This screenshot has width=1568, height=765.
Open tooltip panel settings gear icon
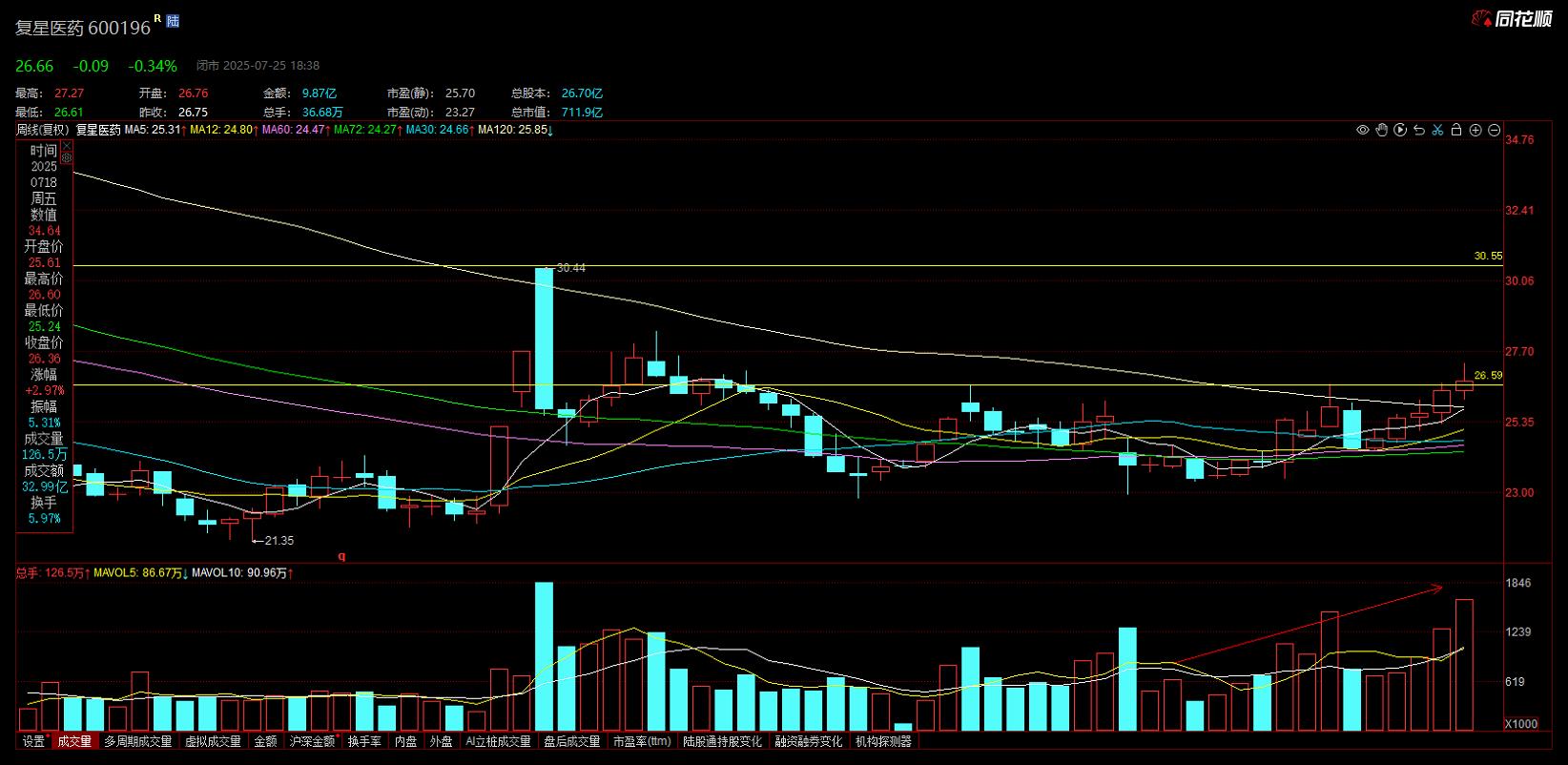click(x=67, y=158)
